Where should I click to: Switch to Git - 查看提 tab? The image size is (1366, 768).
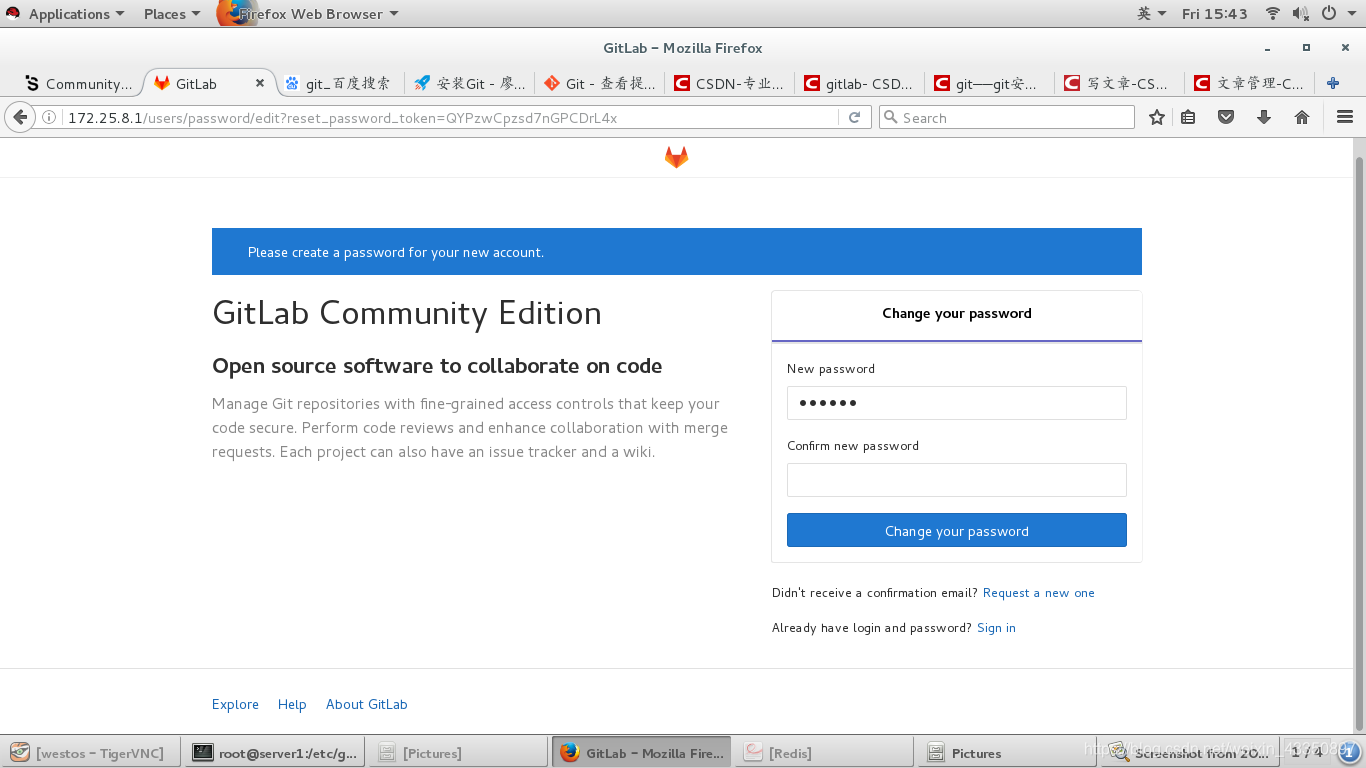(x=599, y=84)
